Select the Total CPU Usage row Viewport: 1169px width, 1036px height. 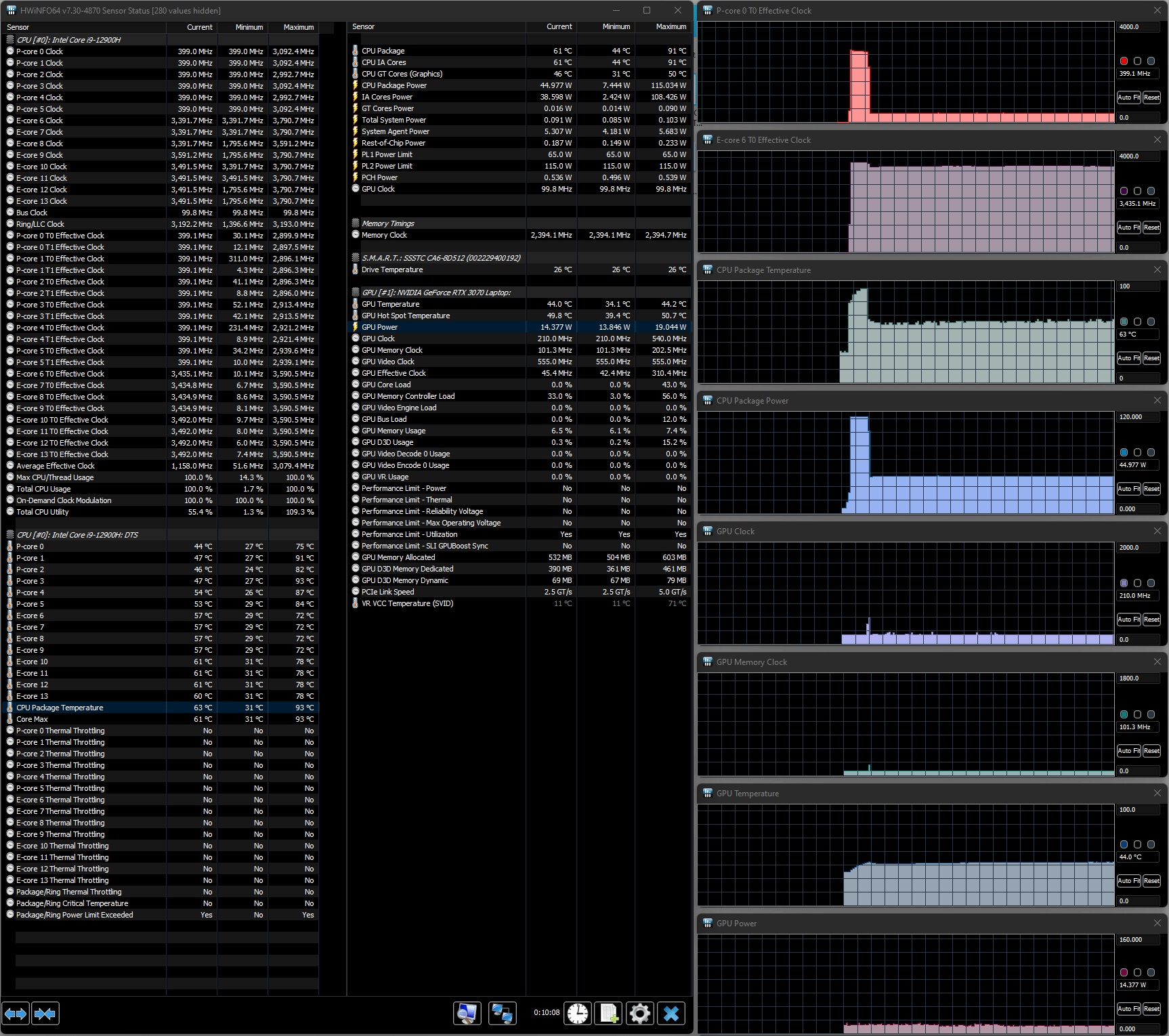[x=161, y=489]
